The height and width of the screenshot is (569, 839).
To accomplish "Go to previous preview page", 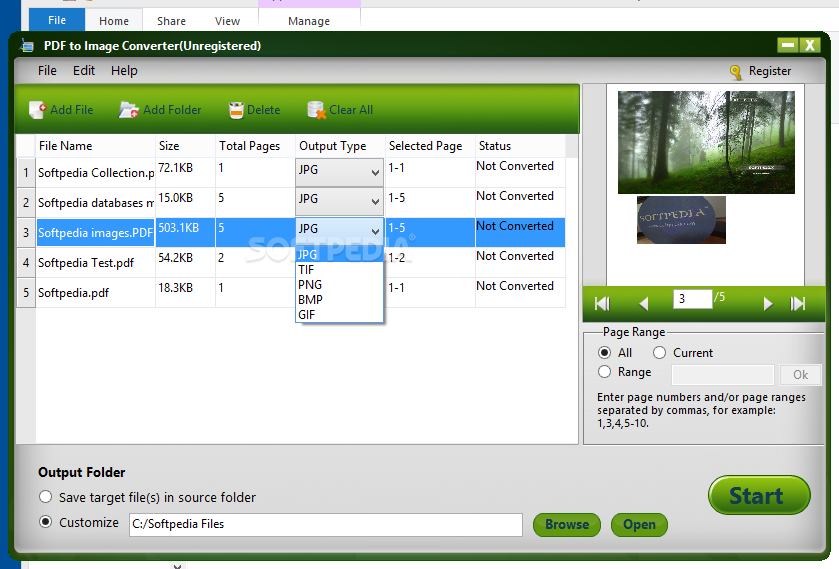I will click(644, 304).
